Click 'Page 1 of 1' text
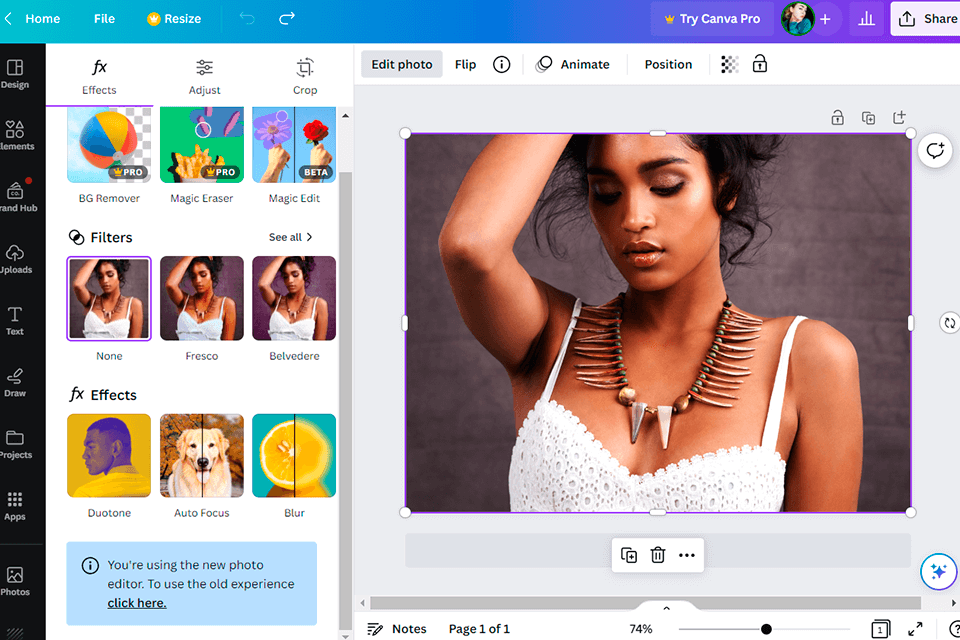The width and height of the screenshot is (960, 640). [479, 629]
